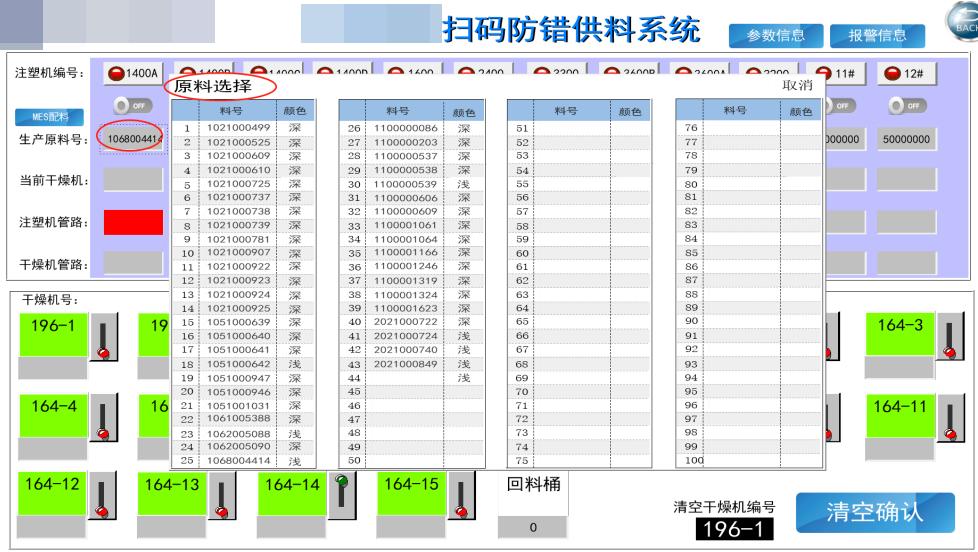978x552 pixels.
Task: Click the empty material cell in row 51
Action: pyautogui.click(x=572, y=128)
